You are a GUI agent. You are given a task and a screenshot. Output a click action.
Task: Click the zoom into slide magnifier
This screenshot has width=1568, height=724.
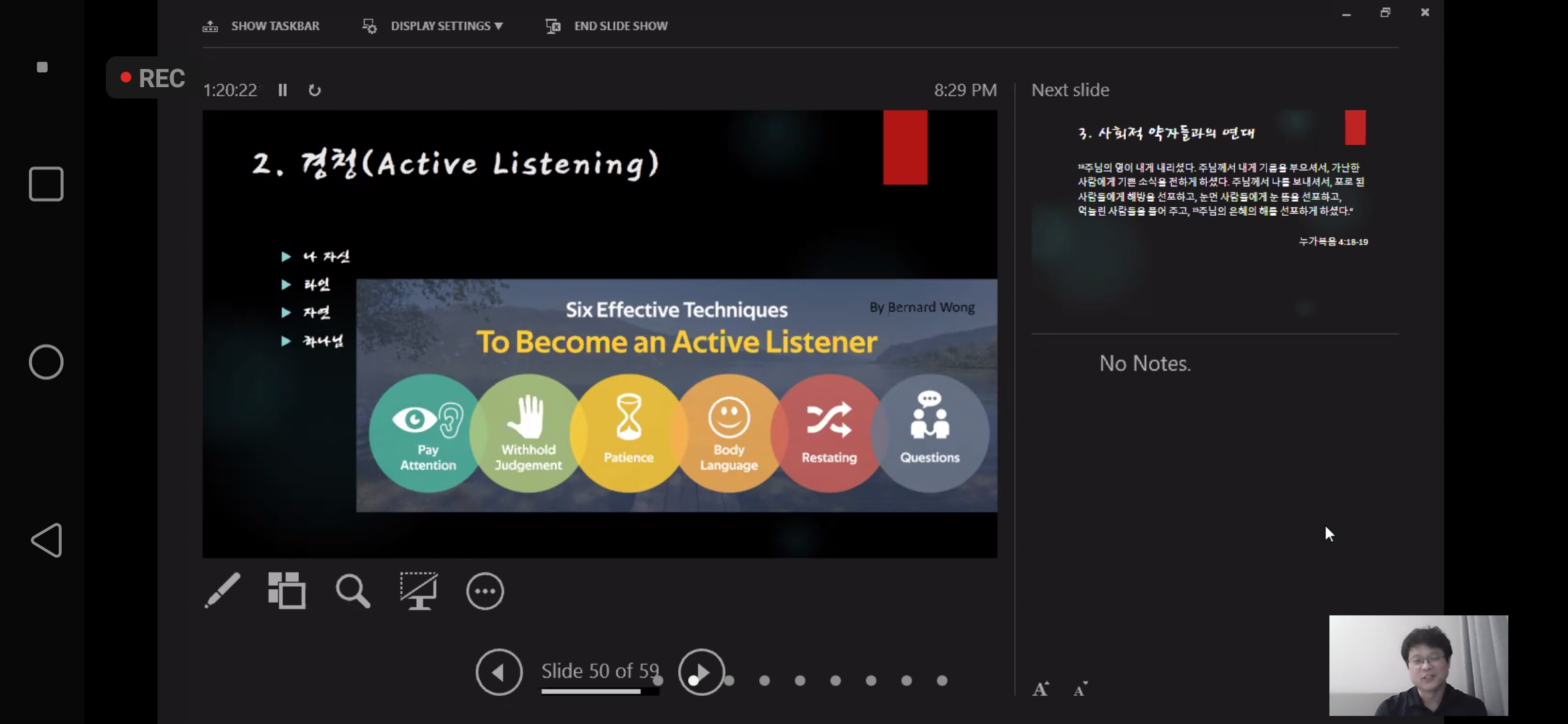coord(352,591)
